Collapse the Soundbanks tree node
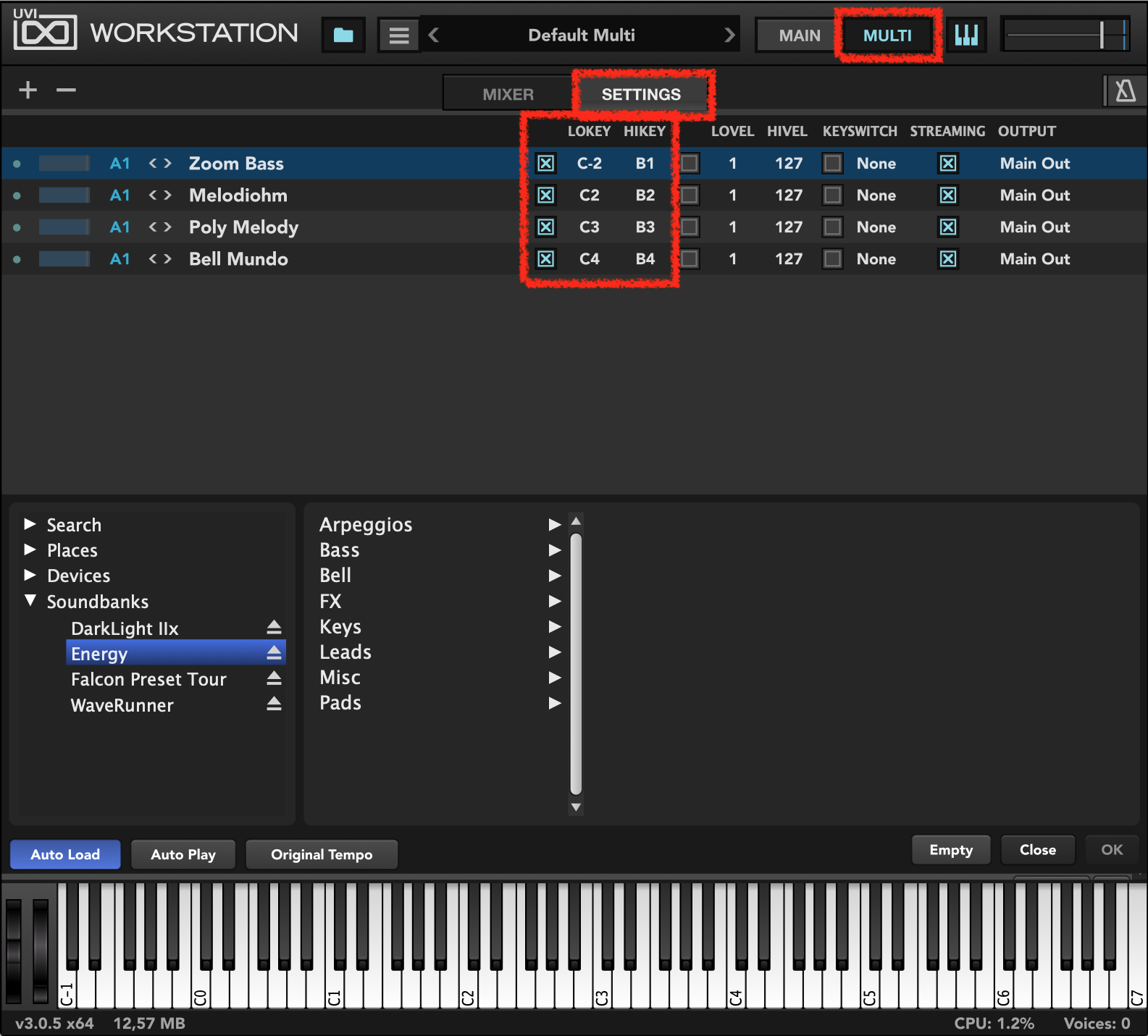1148x1036 pixels. [30, 601]
